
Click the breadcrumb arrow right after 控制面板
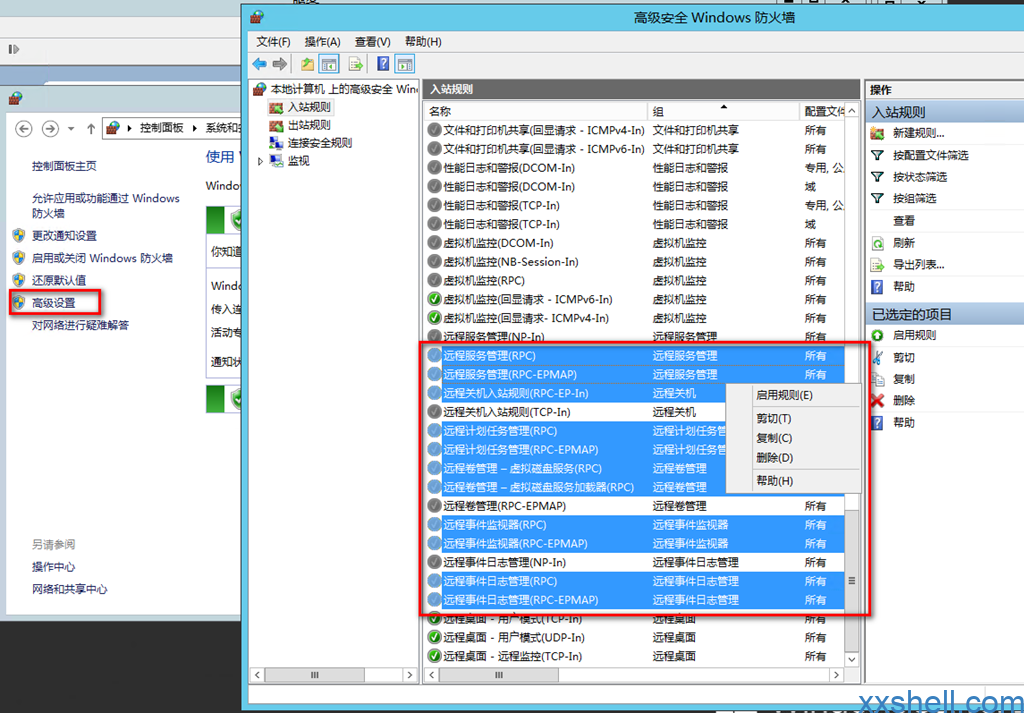(195, 129)
